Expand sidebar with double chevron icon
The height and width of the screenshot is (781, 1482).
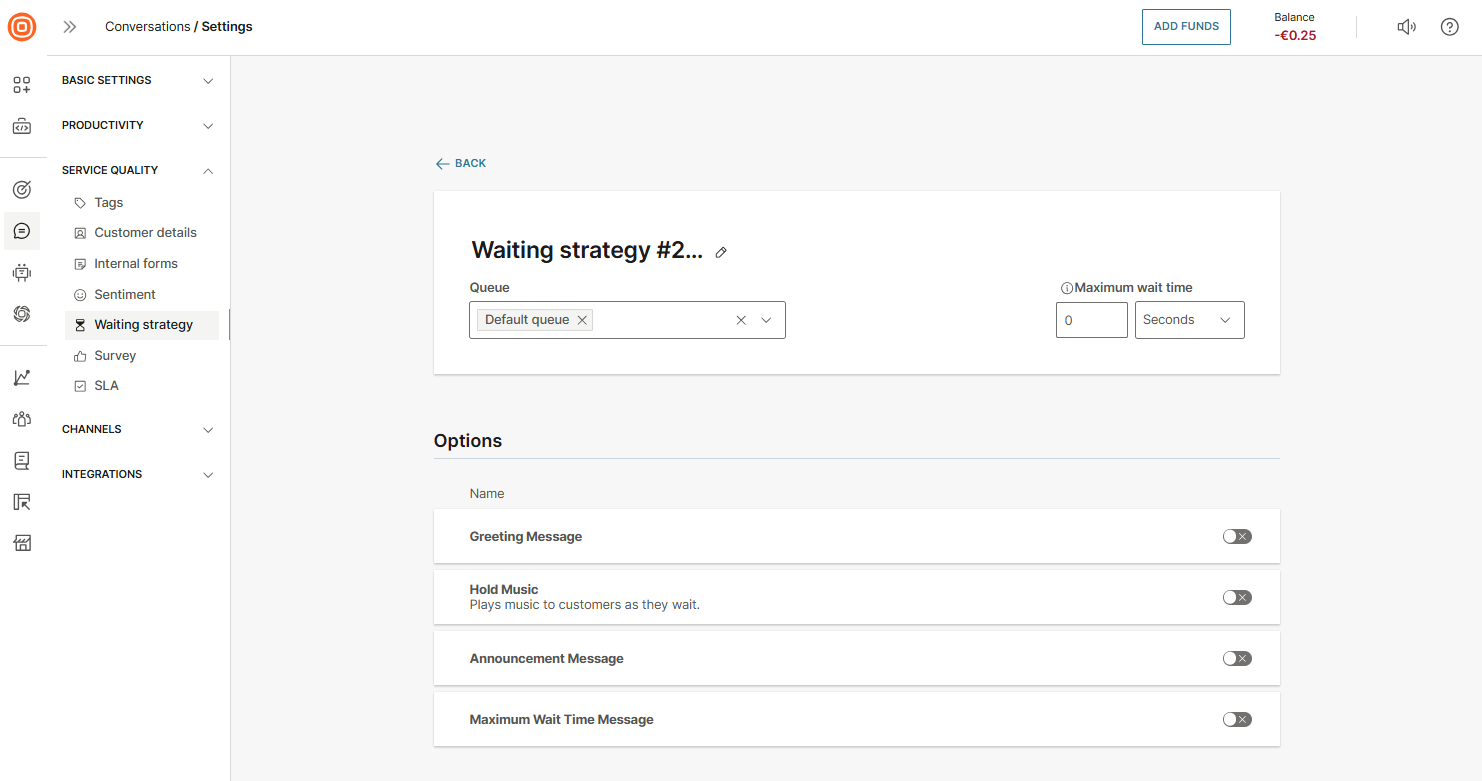70,27
